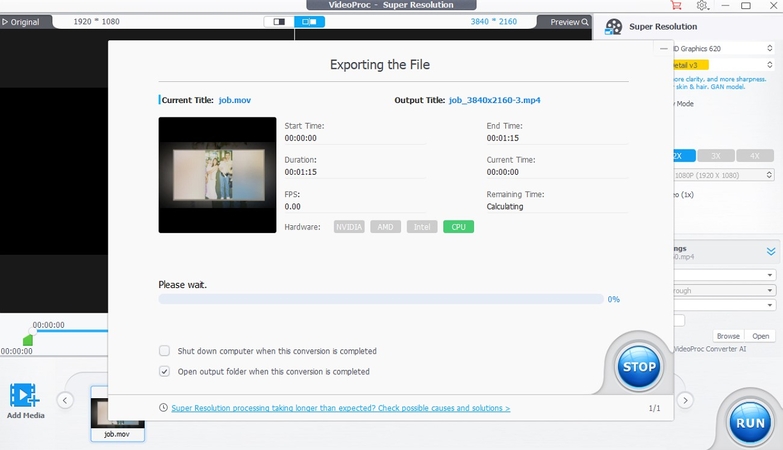
Task: Select the side-by-side compare view icon
Action: (x=310, y=21)
